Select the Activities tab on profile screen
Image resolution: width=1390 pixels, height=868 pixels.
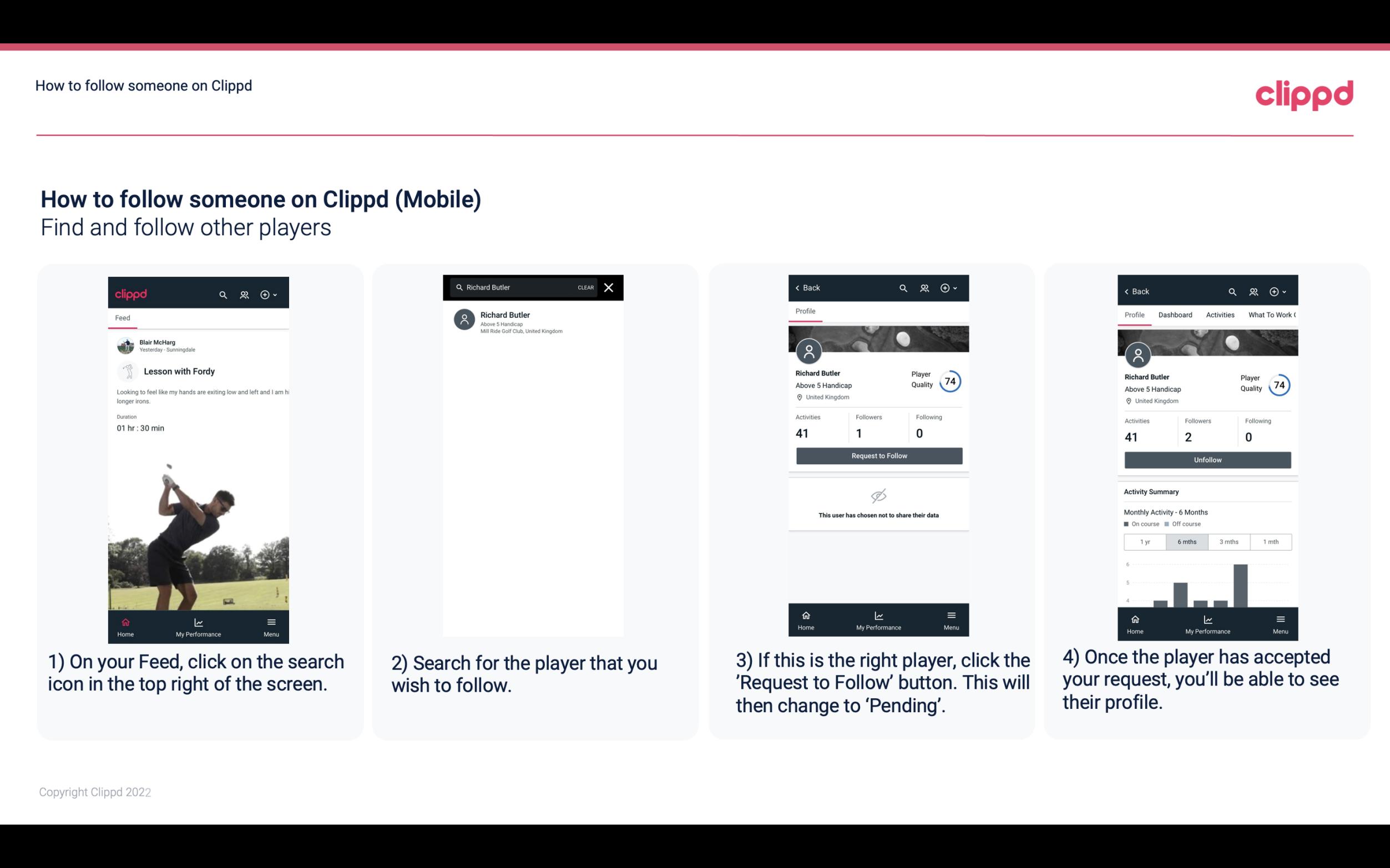point(1221,315)
